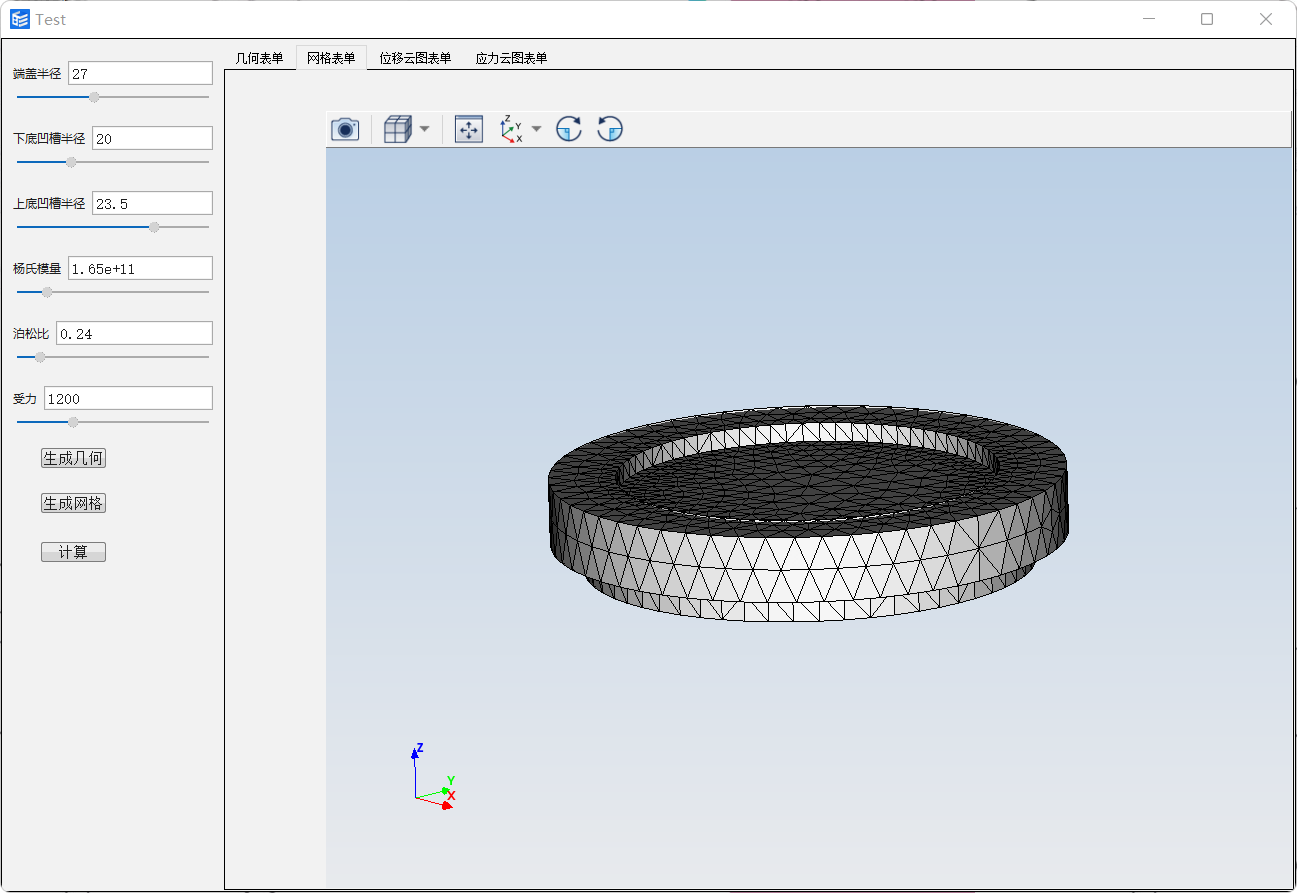The width and height of the screenshot is (1297, 893).
Task: Click the meshed end cap model in the viewport
Action: [808, 512]
